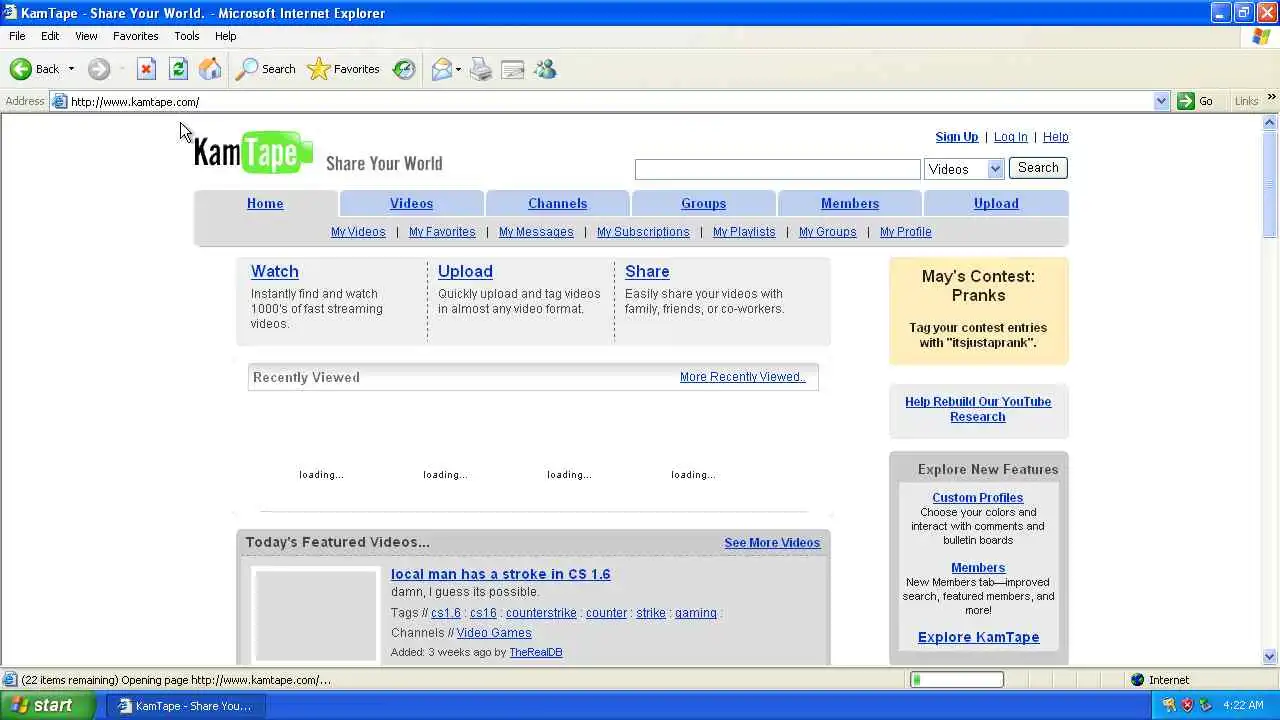Expand the address bar dropdown arrow
The height and width of the screenshot is (720, 1280).
click(1161, 101)
